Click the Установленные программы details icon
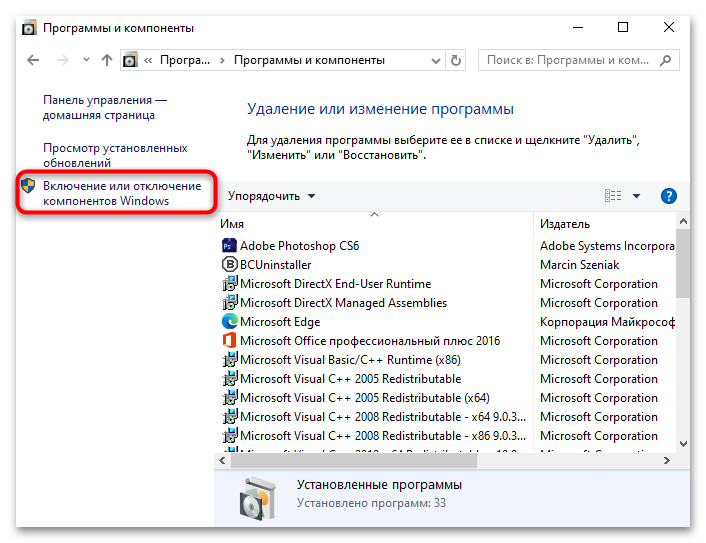706x543 pixels. [257, 498]
